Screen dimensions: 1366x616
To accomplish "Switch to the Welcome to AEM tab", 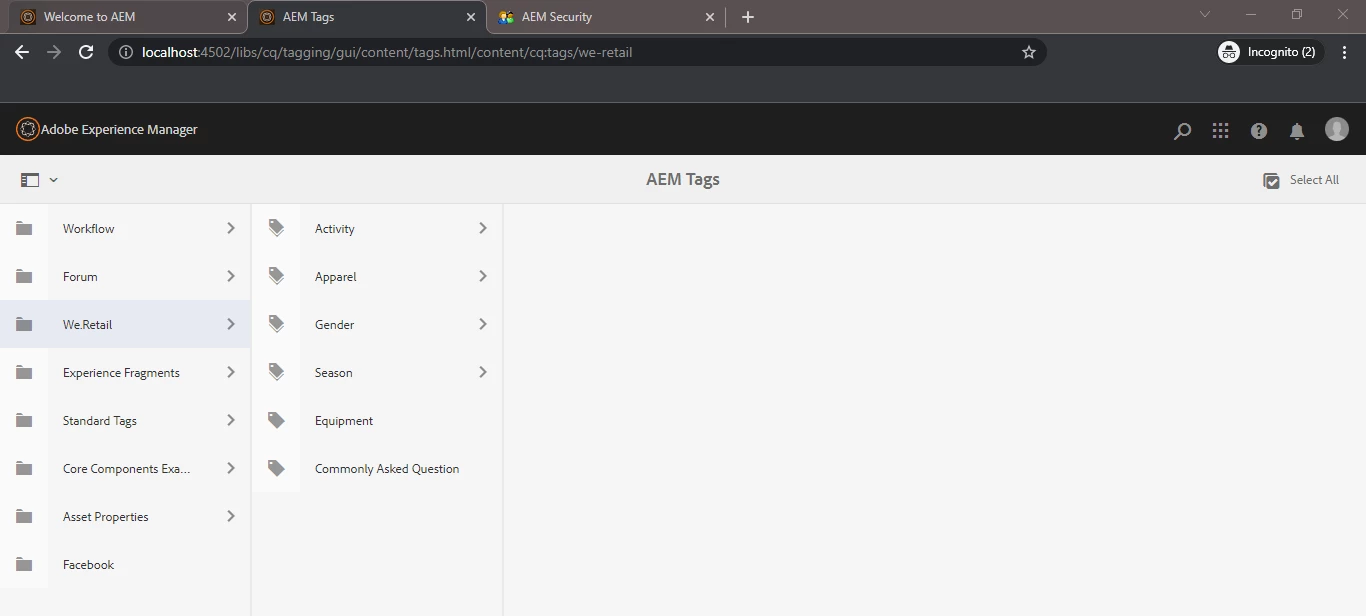I will [x=127, y=17].
